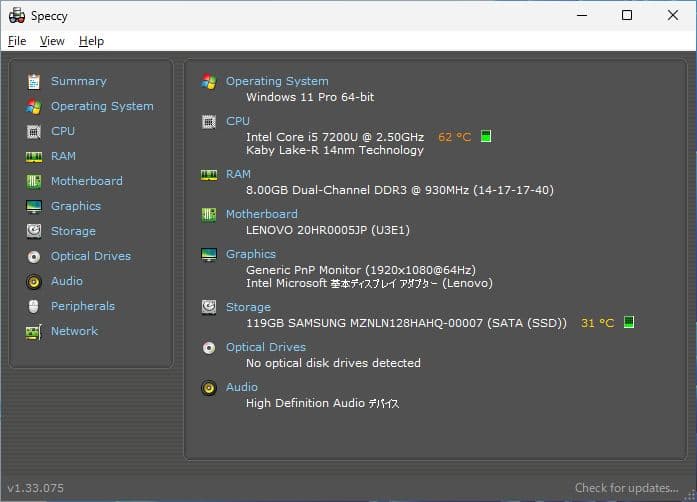Maximize the Speccy window
697x502 pixels.
(627, 15)
